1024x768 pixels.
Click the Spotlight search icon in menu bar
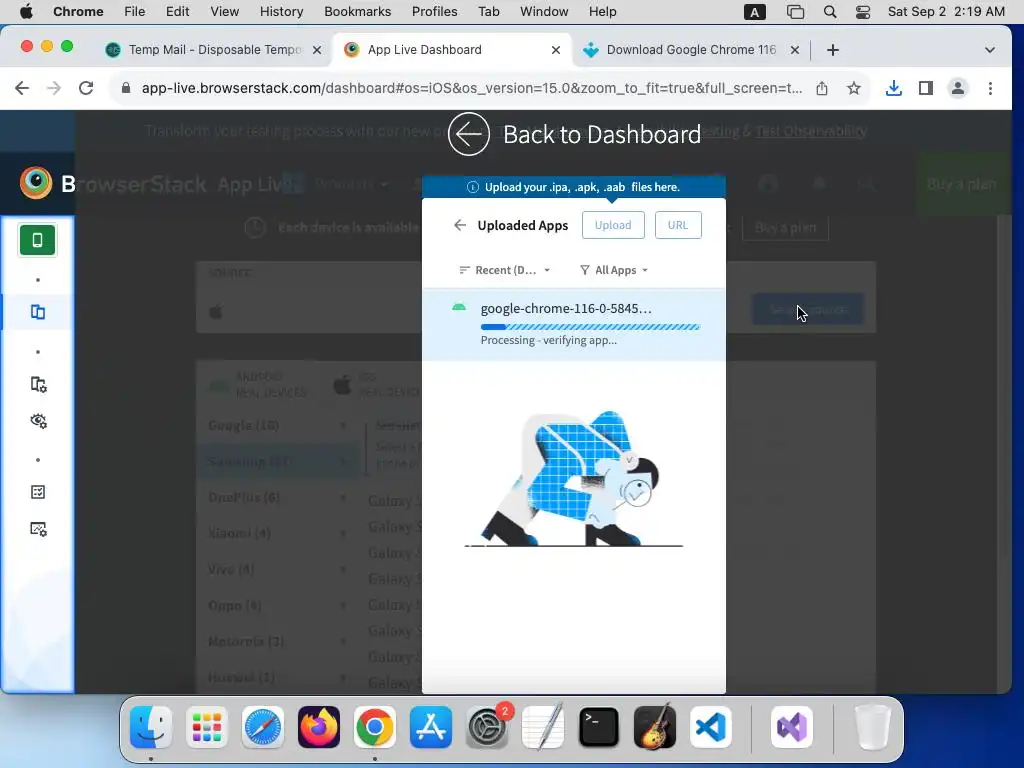[x=829, y=12]
